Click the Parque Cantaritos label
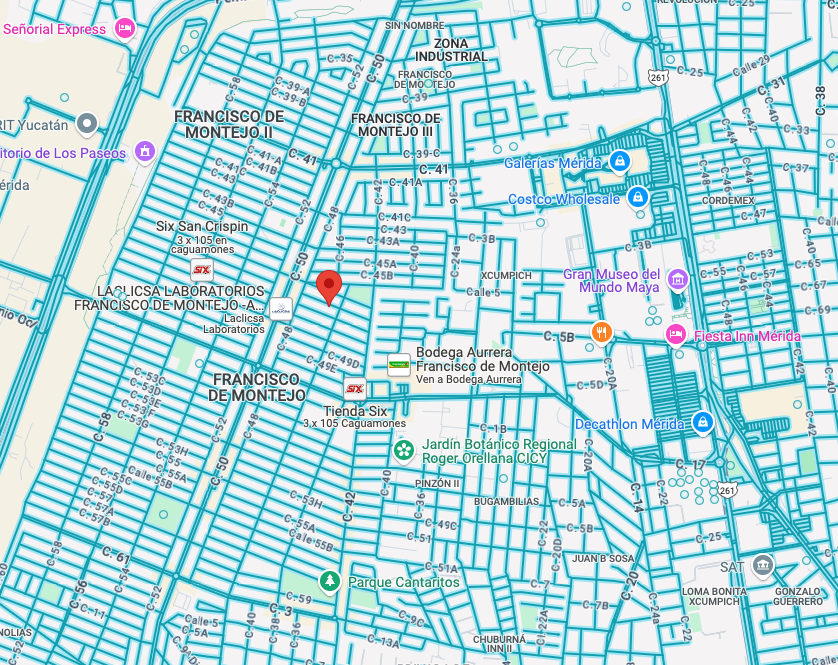Viewport: 838px width, 665px height. tap(404, 582)
